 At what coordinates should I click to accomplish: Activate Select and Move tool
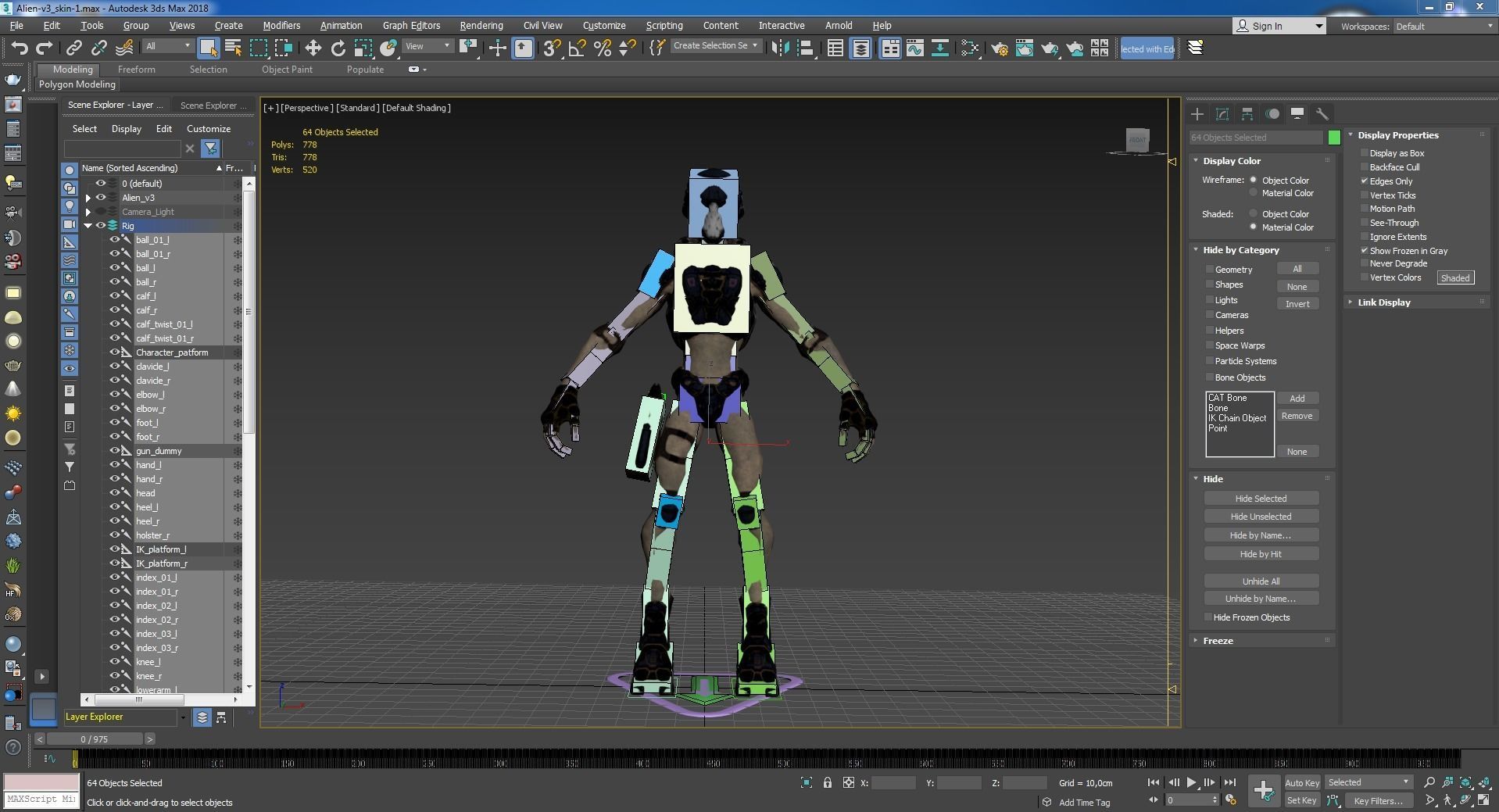(x=313, y=48)
